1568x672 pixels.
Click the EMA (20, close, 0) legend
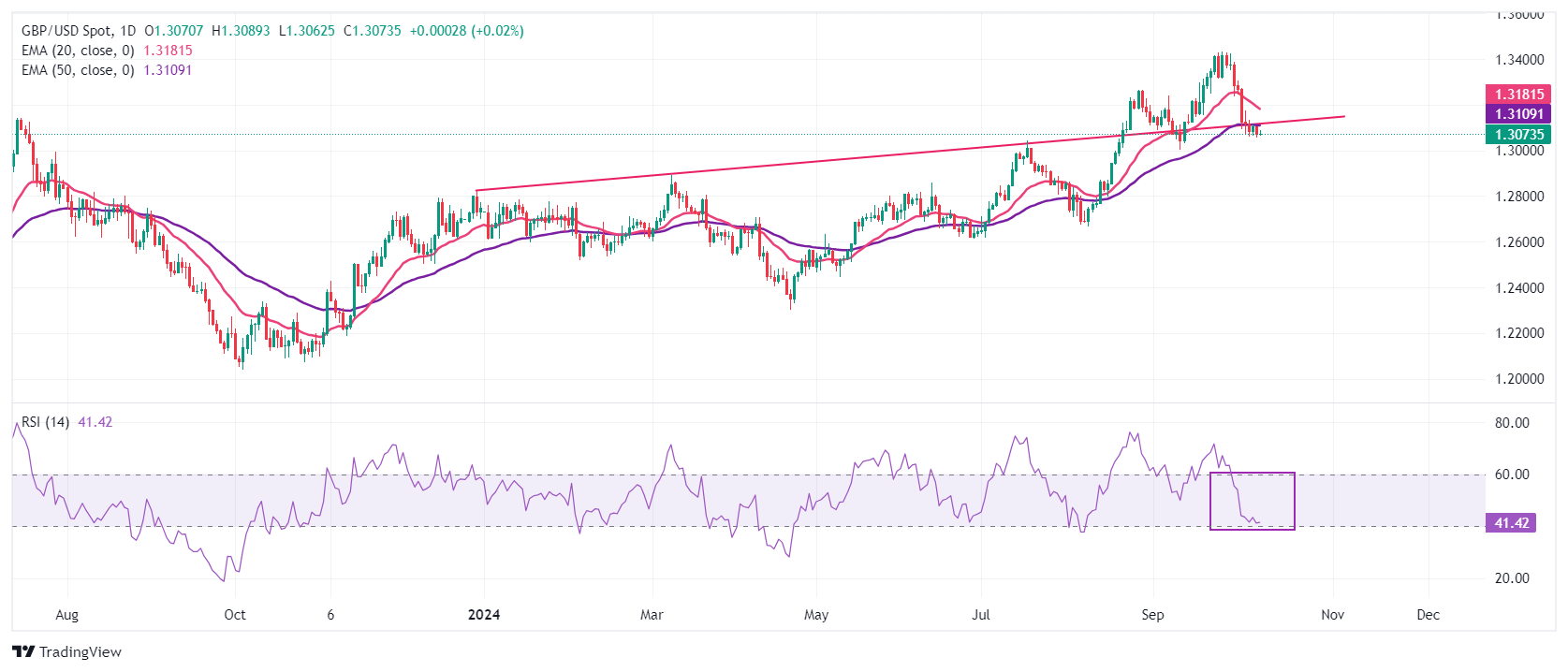(x=78, y=51)
